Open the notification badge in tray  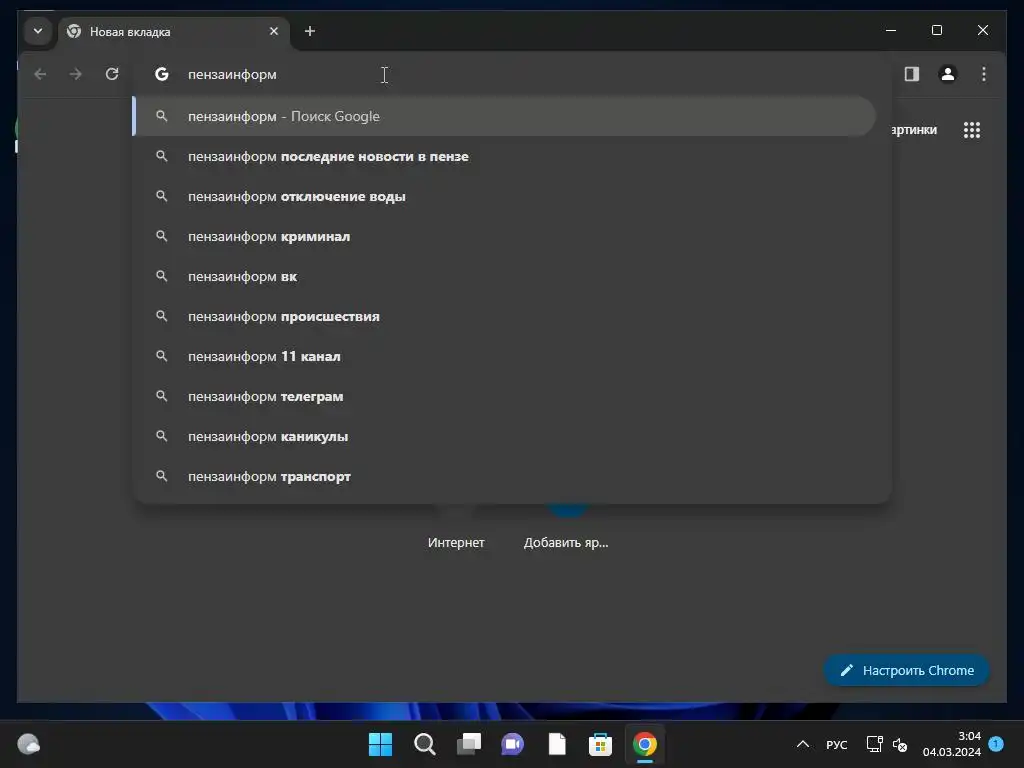(x=996, y=744)
